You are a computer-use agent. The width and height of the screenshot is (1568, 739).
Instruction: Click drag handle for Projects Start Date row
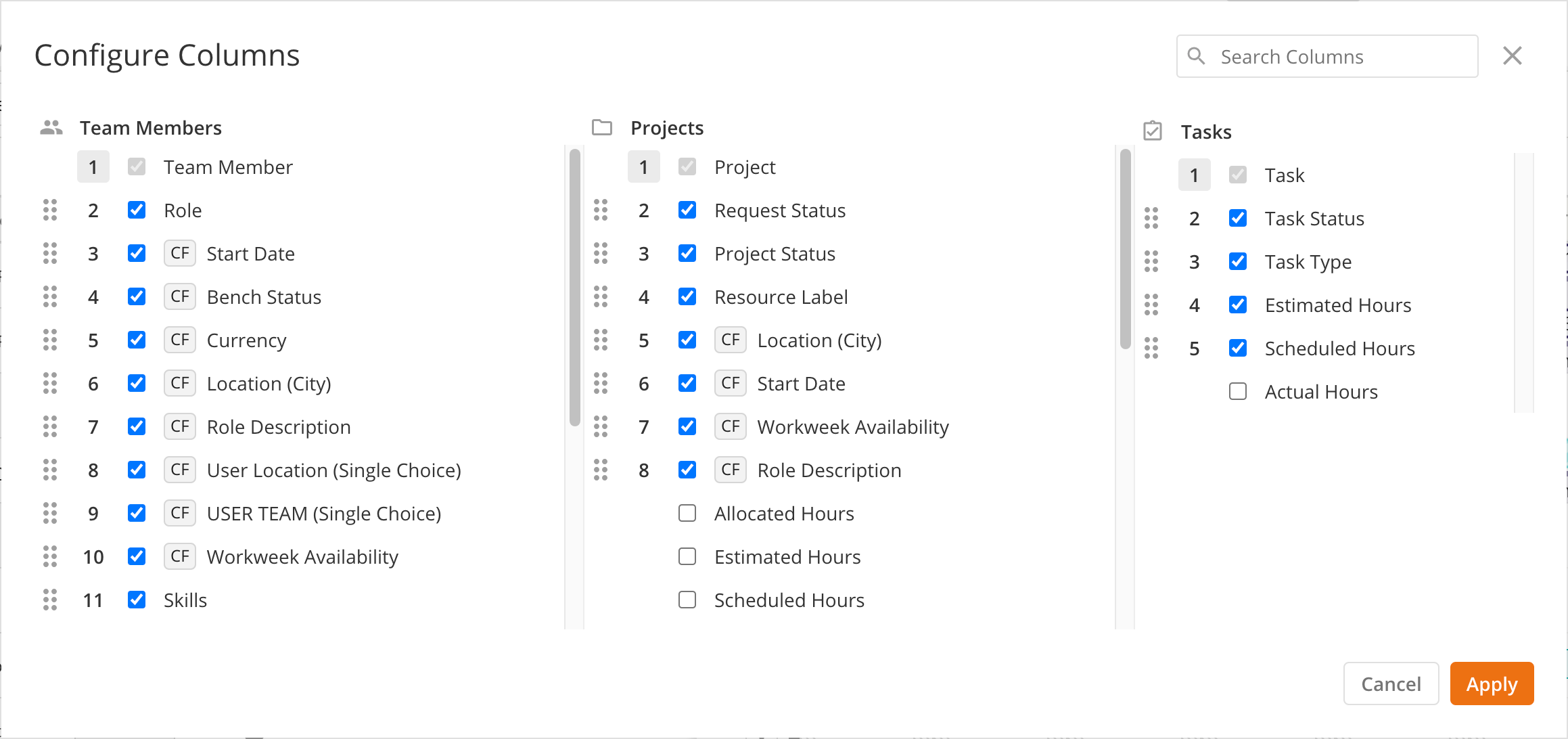pyautogui.click(x=601, y=384)
